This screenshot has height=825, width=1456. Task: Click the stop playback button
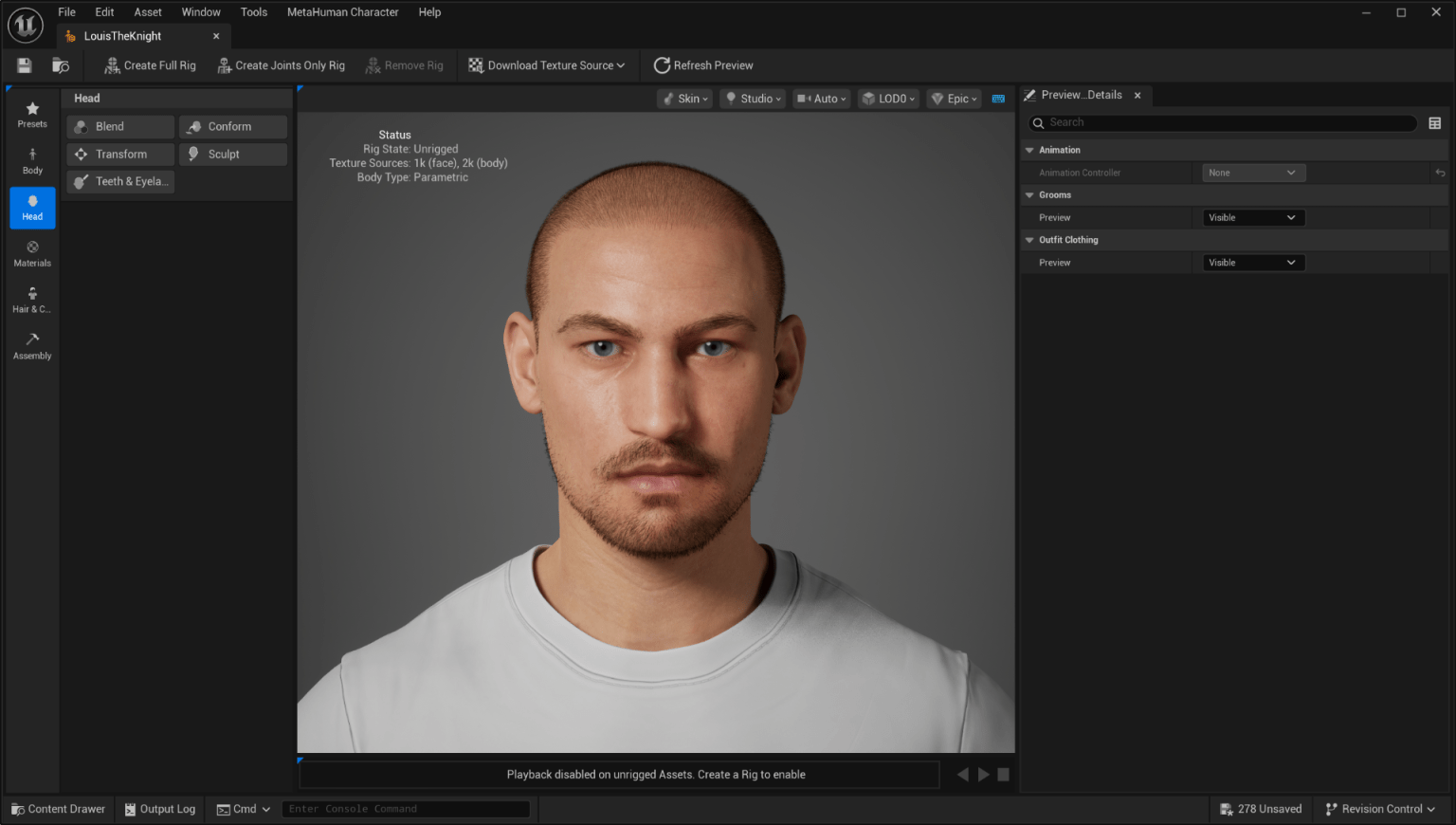click(x=1003, y=775)
